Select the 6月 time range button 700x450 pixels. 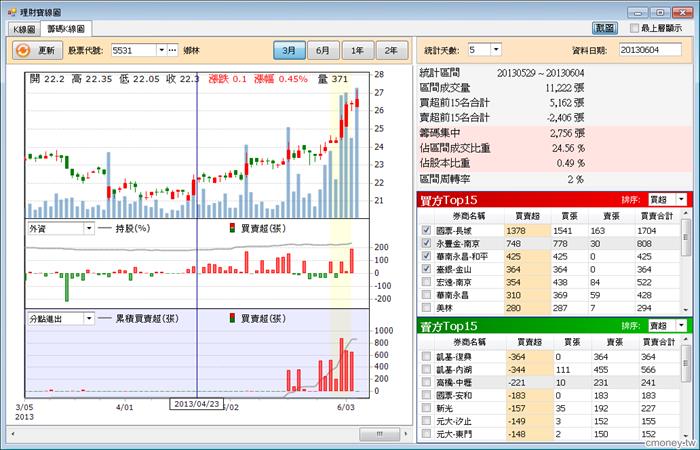(323, 49)
